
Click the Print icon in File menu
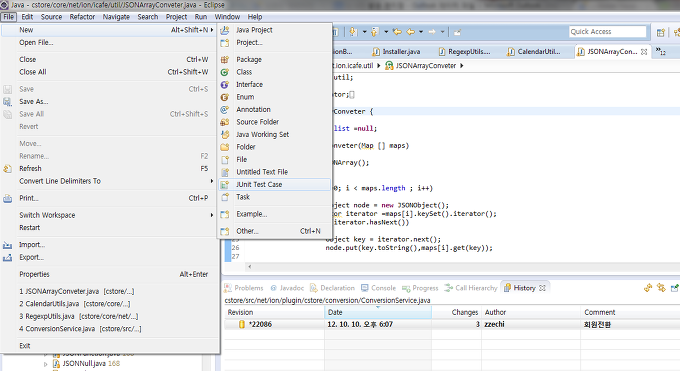[7, 198]
